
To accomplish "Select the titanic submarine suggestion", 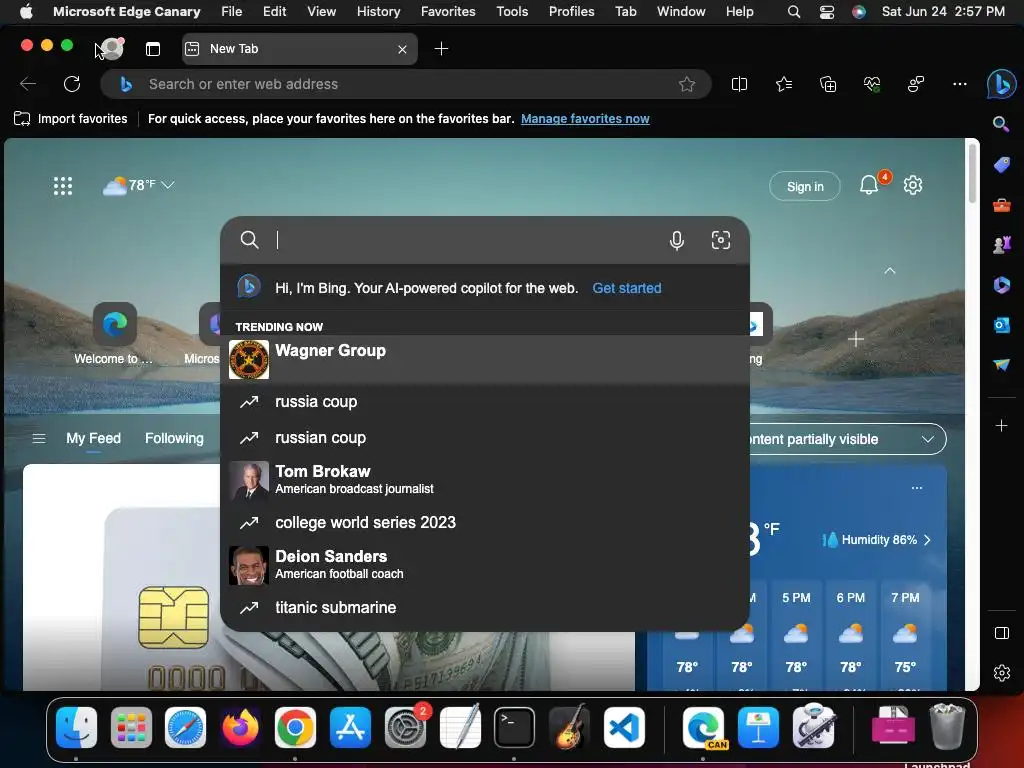I will pos(485,607).
